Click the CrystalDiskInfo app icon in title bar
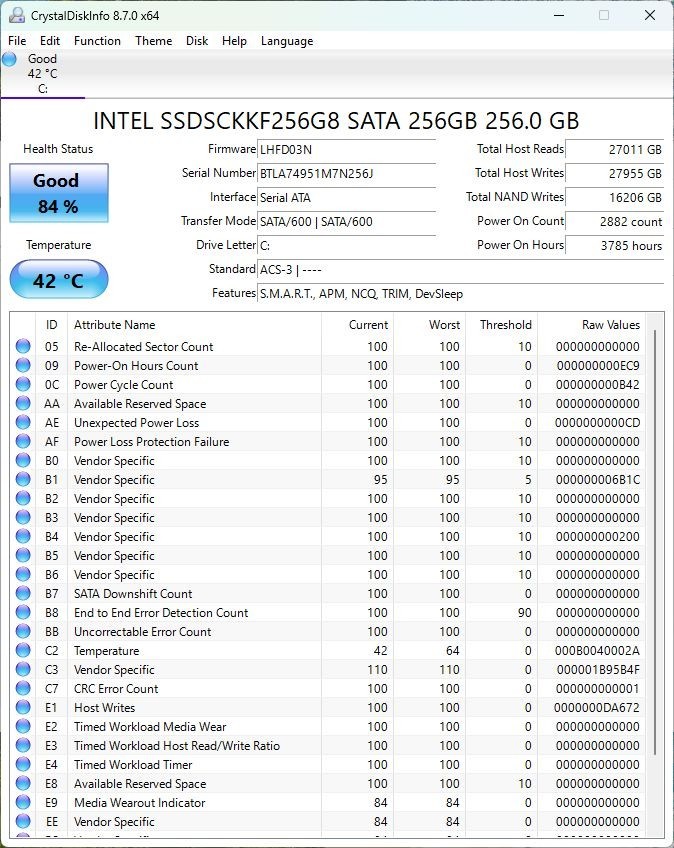This screenshot has width=674, height=848. pos(17,15)
